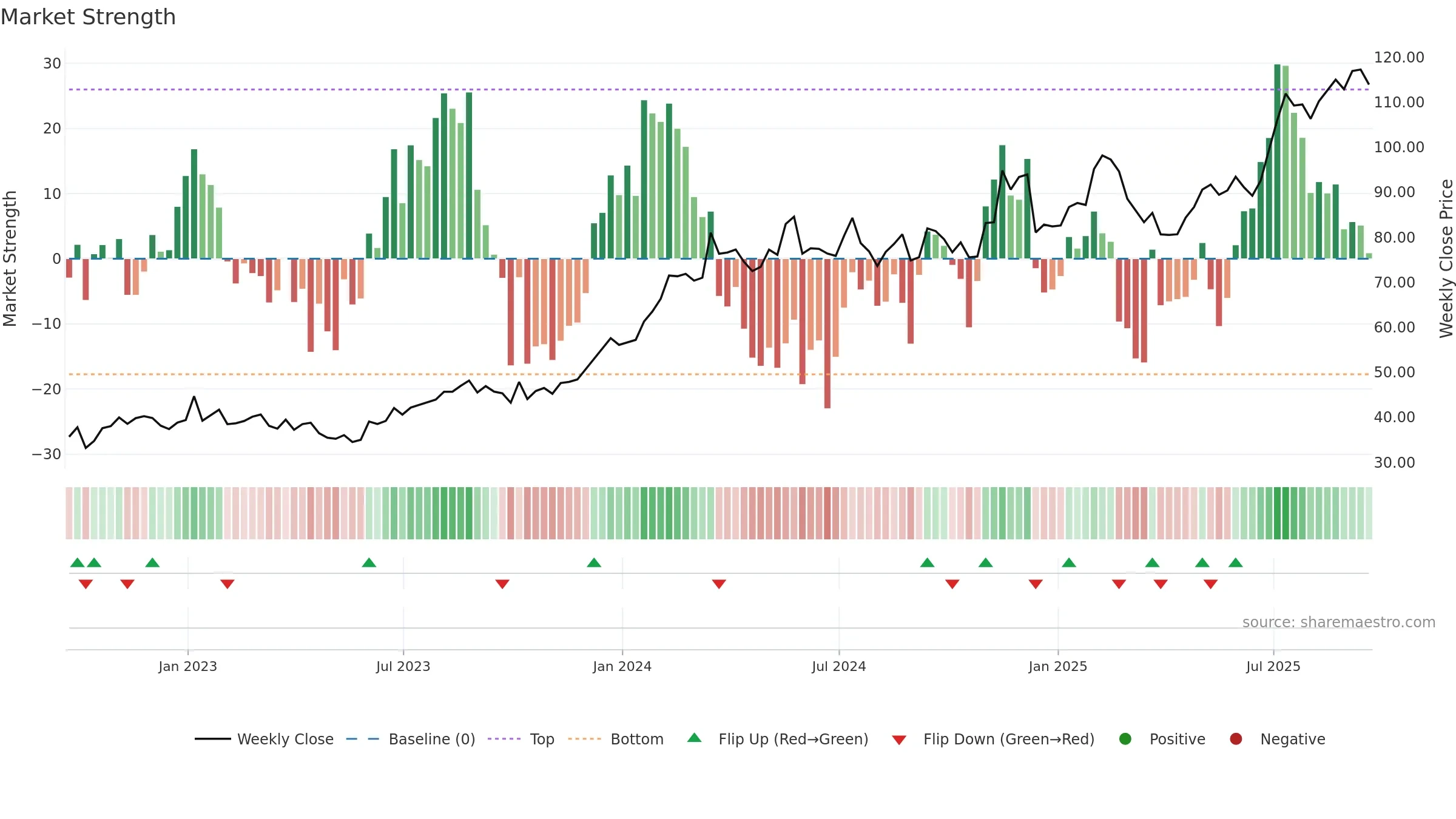Toggle the Weekly Close legend entry

(264, 739)
